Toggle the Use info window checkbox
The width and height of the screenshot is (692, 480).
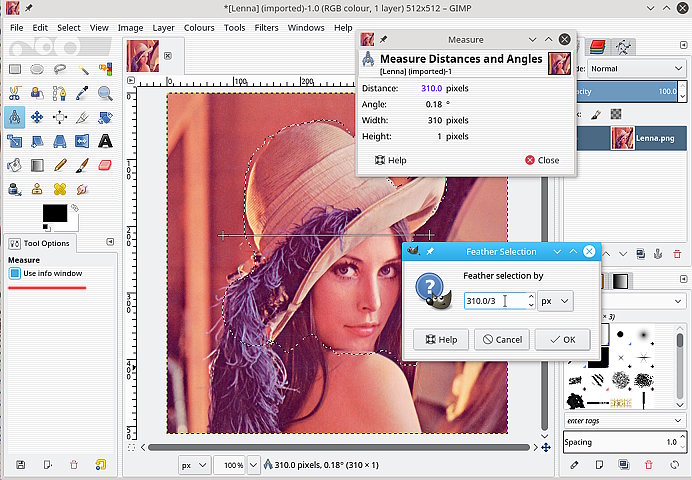[x=15, y=273]
